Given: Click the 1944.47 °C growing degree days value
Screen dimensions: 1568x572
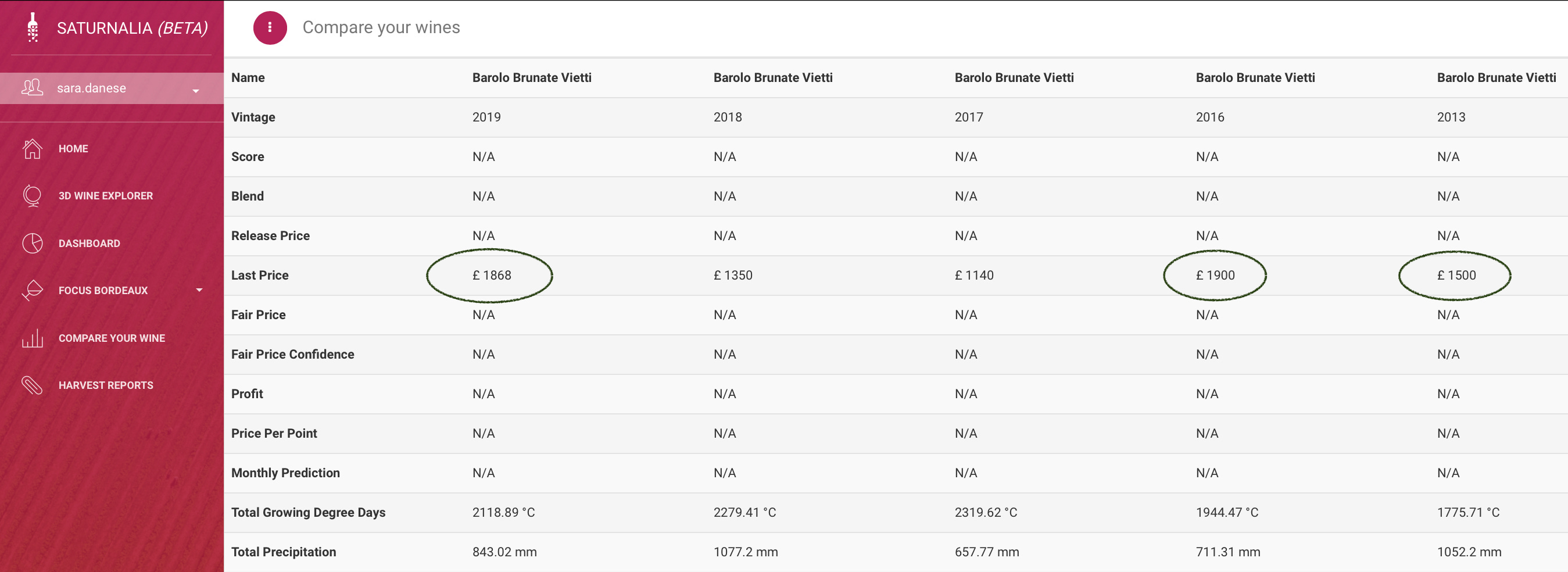Looking at the screenshot, I should click(1226, 512).
